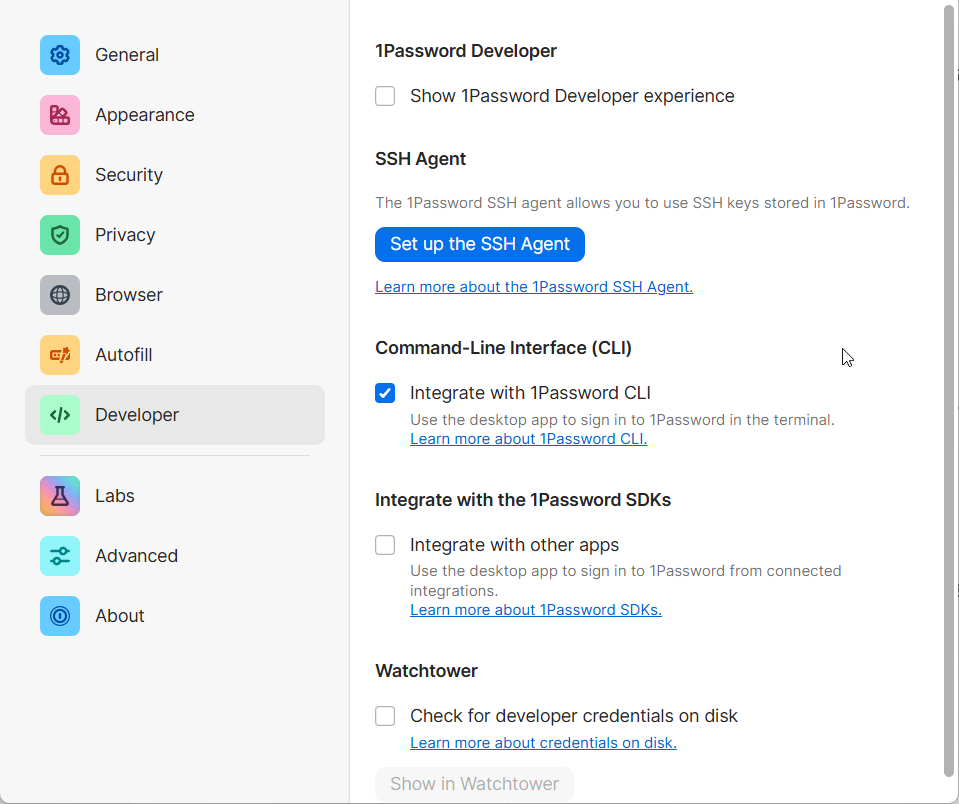959x804 pixels.
Task: Go to Advanced settings
Action: click(175, 556)
